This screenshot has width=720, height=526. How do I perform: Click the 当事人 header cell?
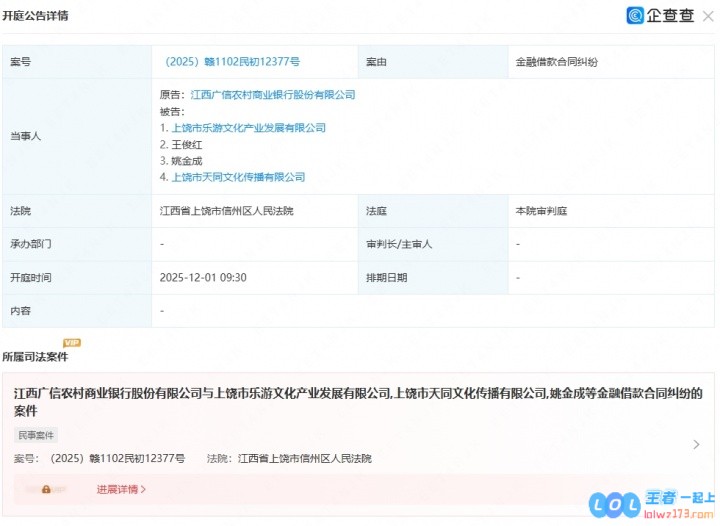tap(77, 136)
